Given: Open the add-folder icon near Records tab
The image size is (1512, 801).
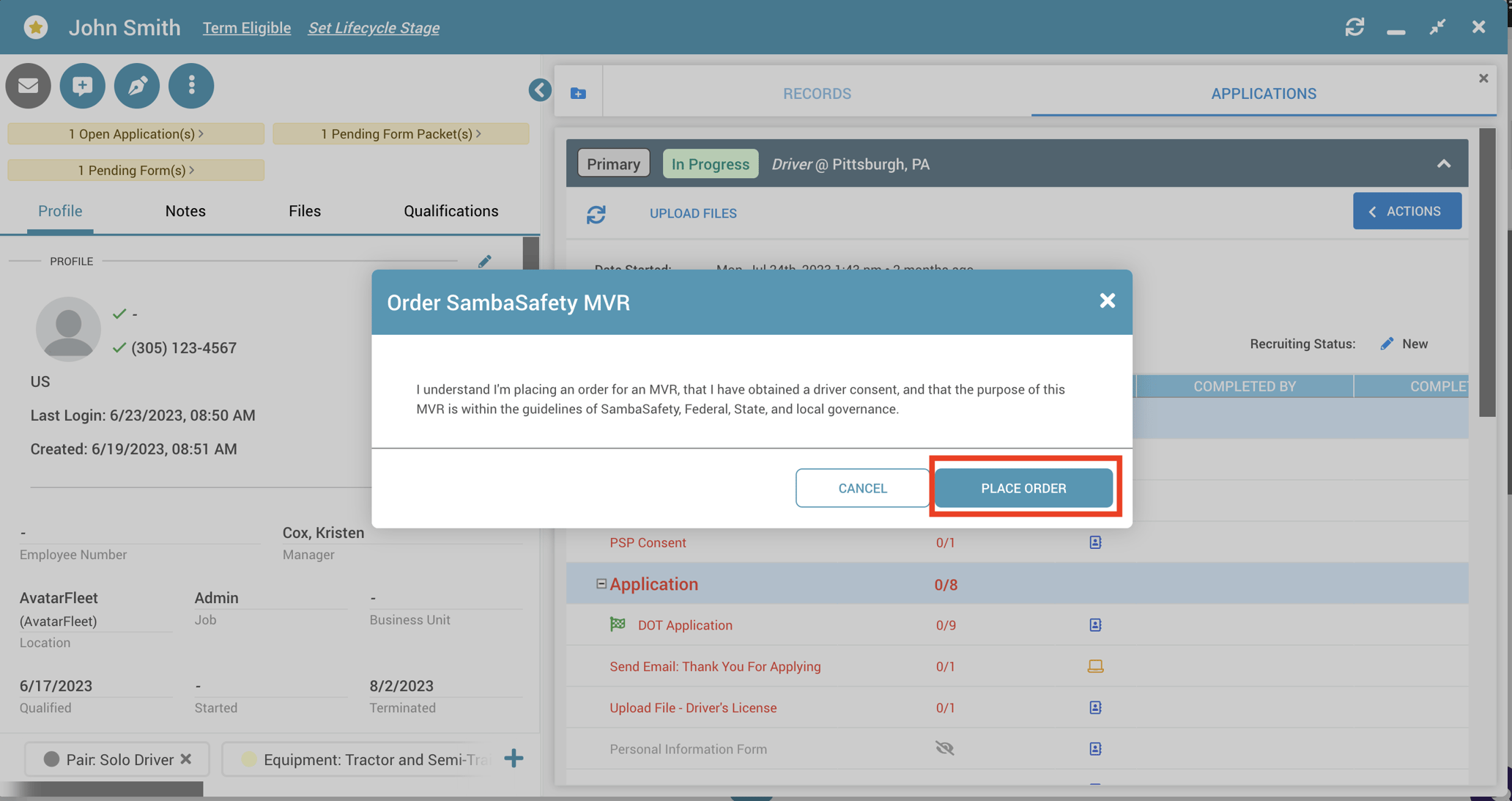Looking at the screenshot, I should 579,93.
